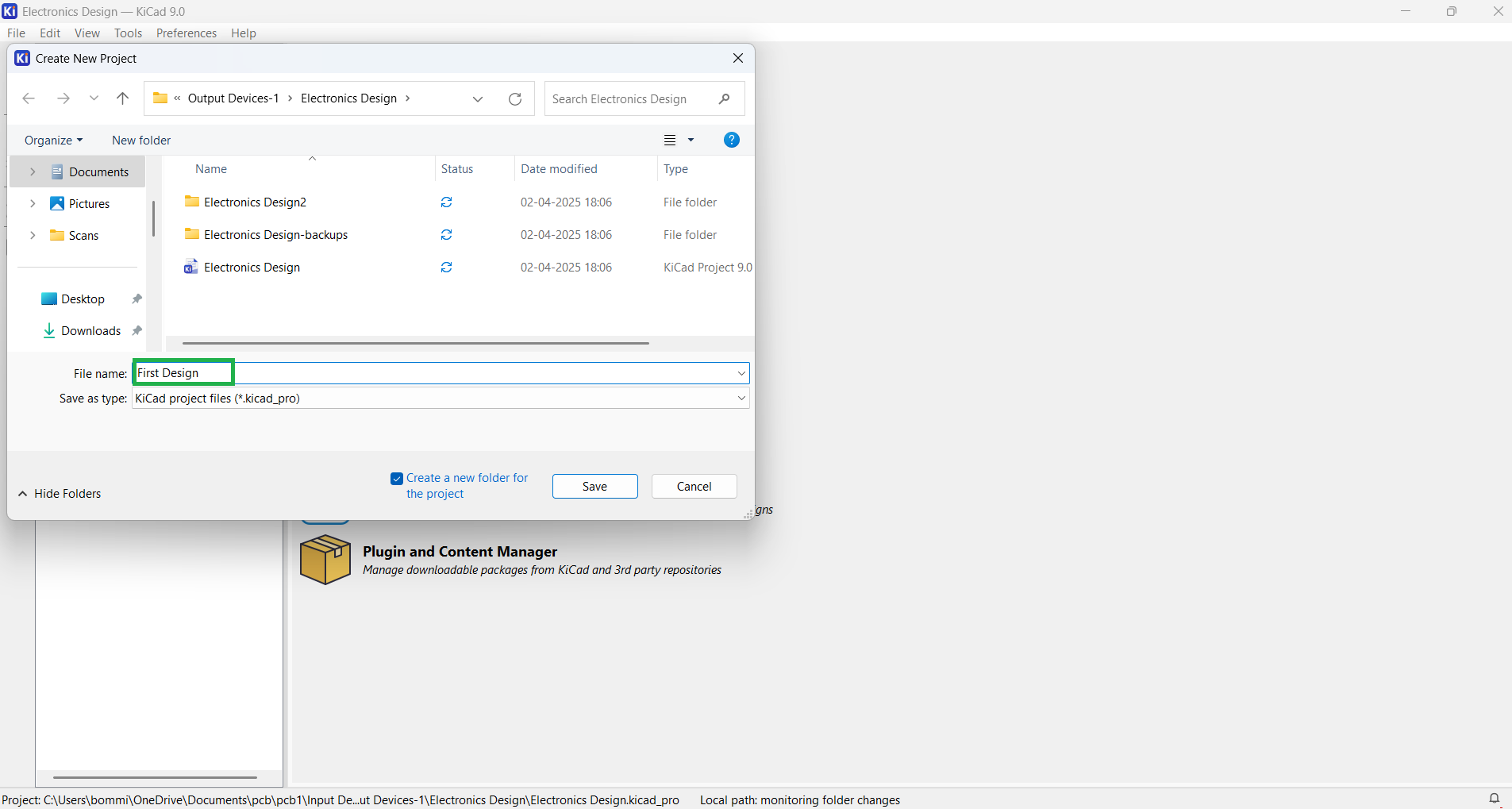Click the KiCad logo in the title bar
1512x809 pixels.
[10, 11]
